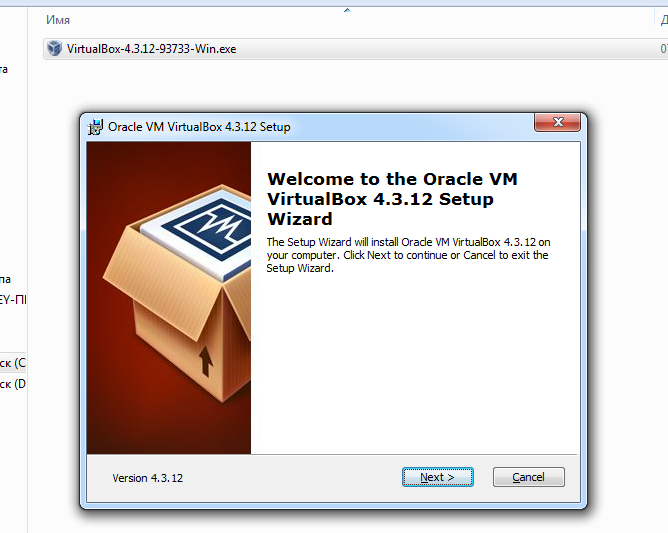
Task: Click the black up arrow on the box
Action: point(206,361)
